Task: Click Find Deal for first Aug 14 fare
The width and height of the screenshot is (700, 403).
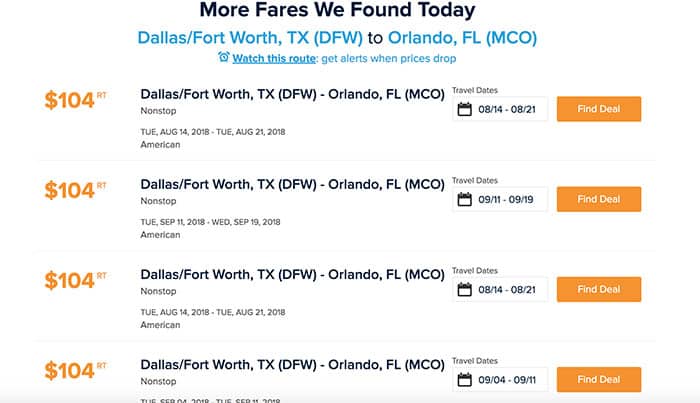Action: (x=599, y=109)
